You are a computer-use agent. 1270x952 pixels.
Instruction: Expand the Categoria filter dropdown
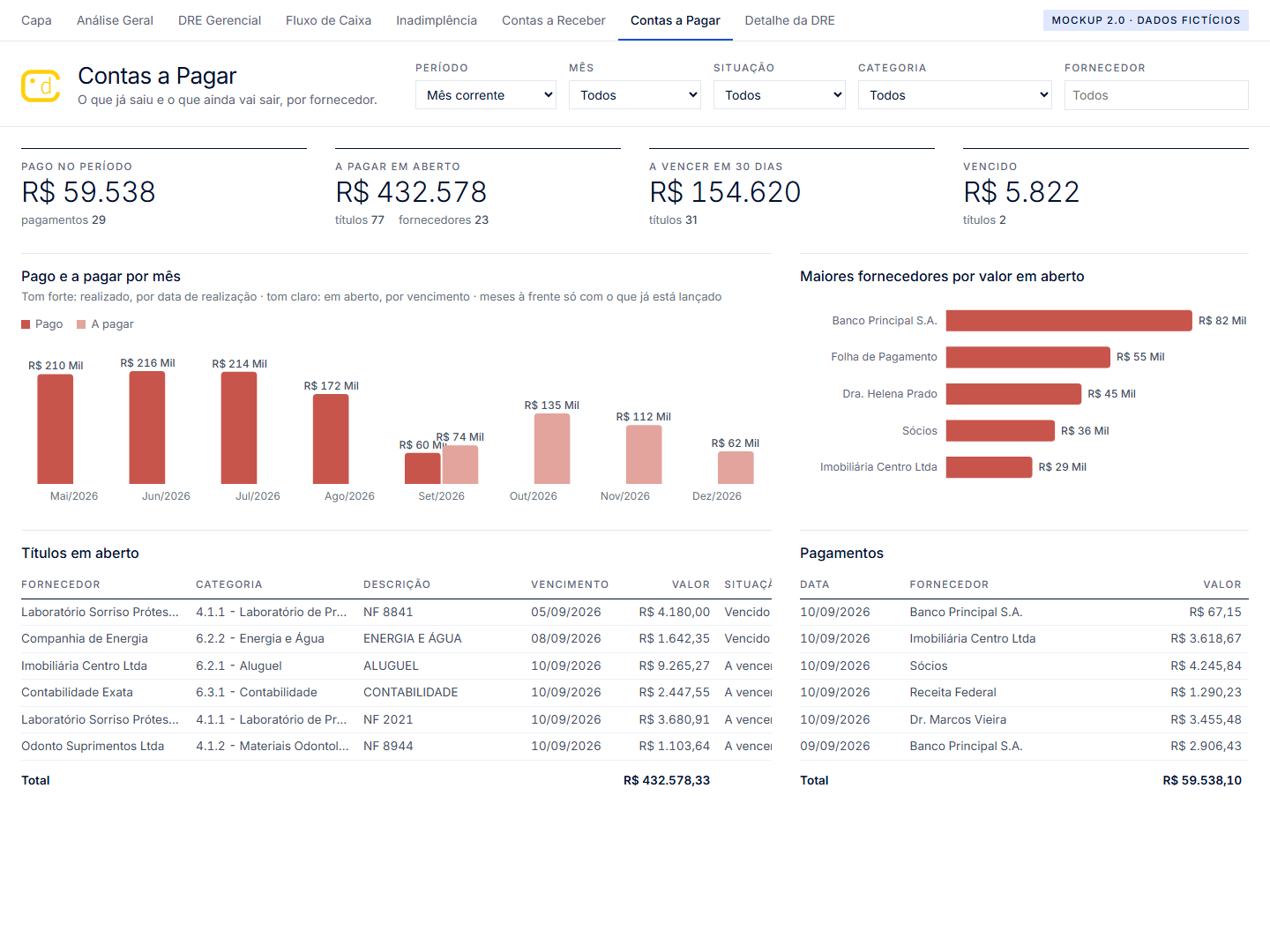point(955,95)
